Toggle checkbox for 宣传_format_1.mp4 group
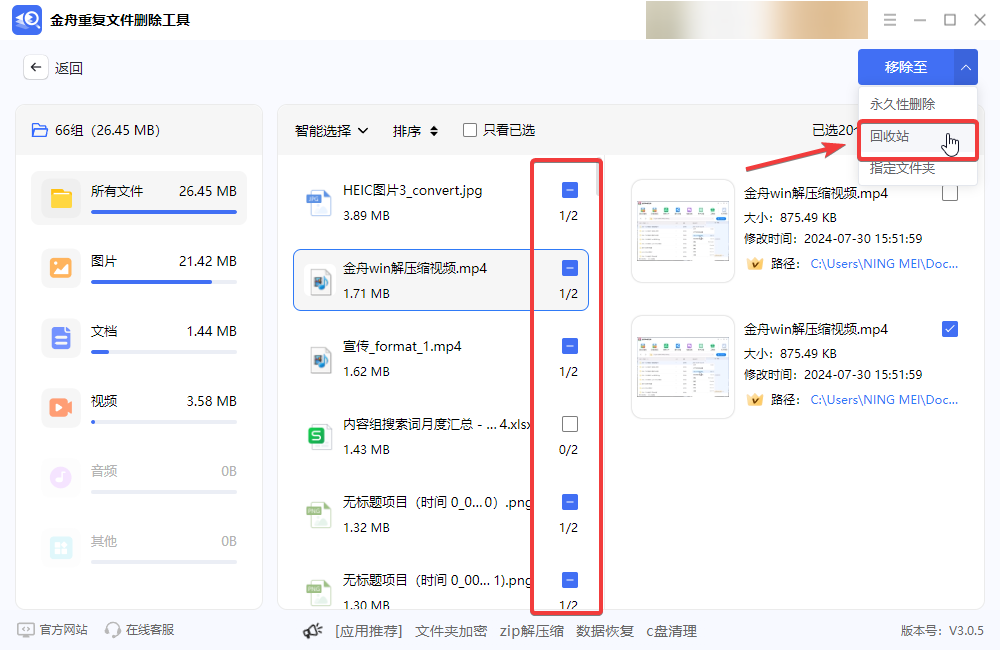1000x650 pixels. tap(570, 346)
